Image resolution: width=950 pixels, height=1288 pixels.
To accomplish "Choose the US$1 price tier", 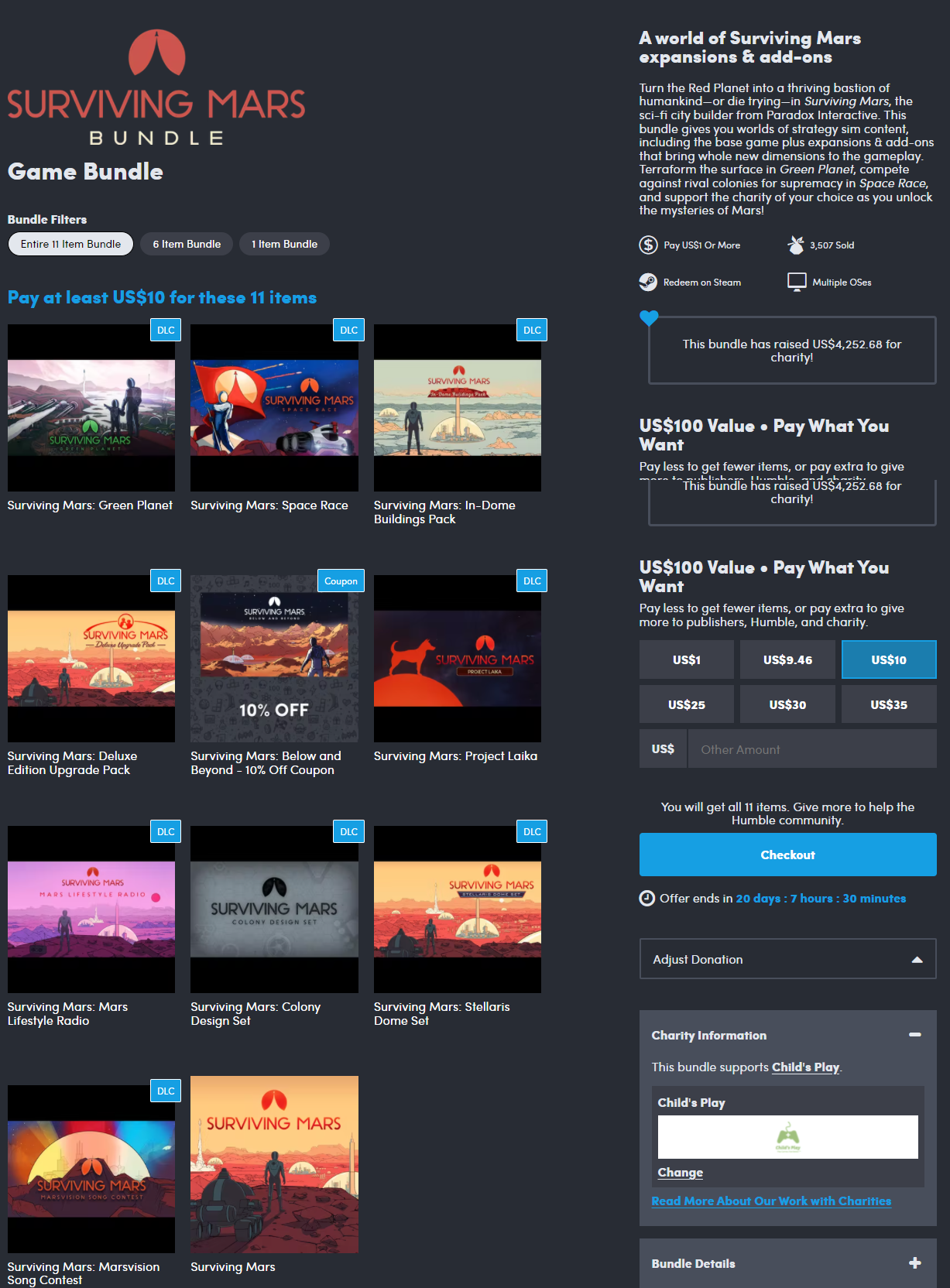I will pos(687,659).
